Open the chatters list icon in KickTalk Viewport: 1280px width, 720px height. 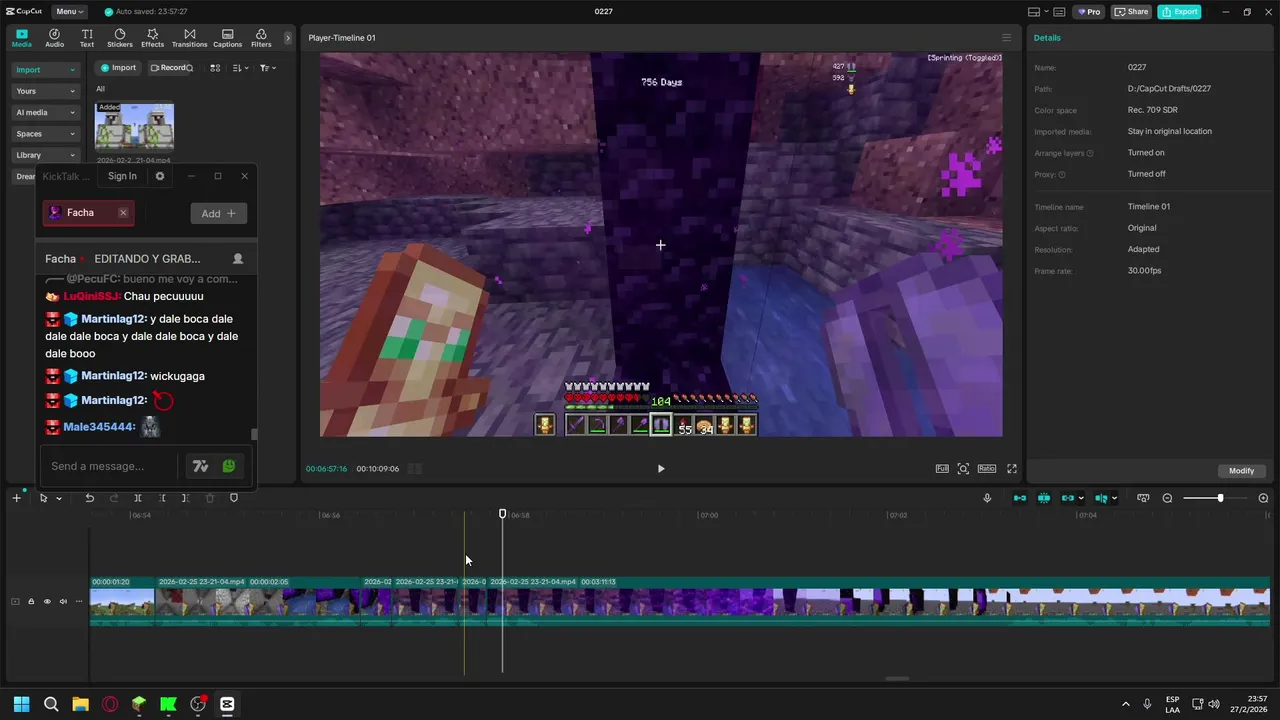[237, 258]
